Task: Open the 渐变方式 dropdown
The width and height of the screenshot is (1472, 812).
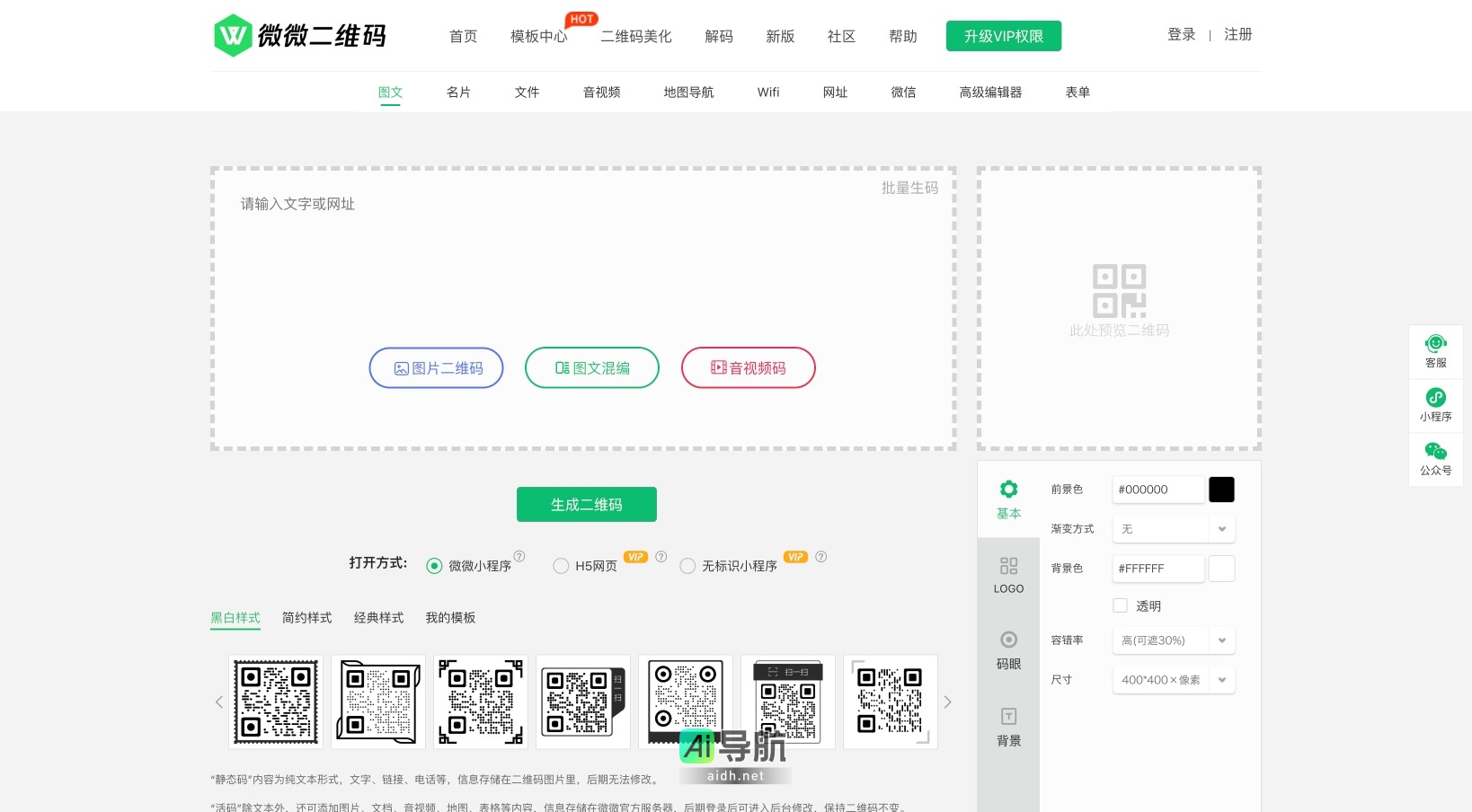Action: pyautogui.click(x=1173, y=529)
